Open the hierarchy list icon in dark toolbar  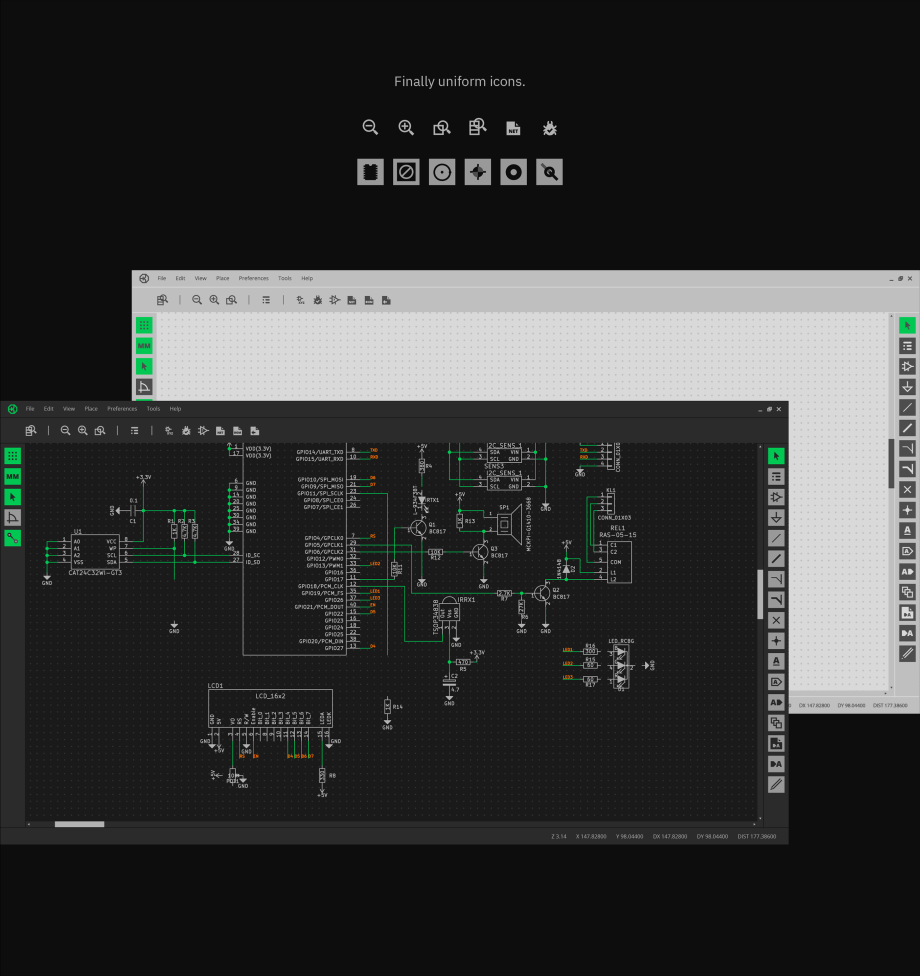[134, 430]
